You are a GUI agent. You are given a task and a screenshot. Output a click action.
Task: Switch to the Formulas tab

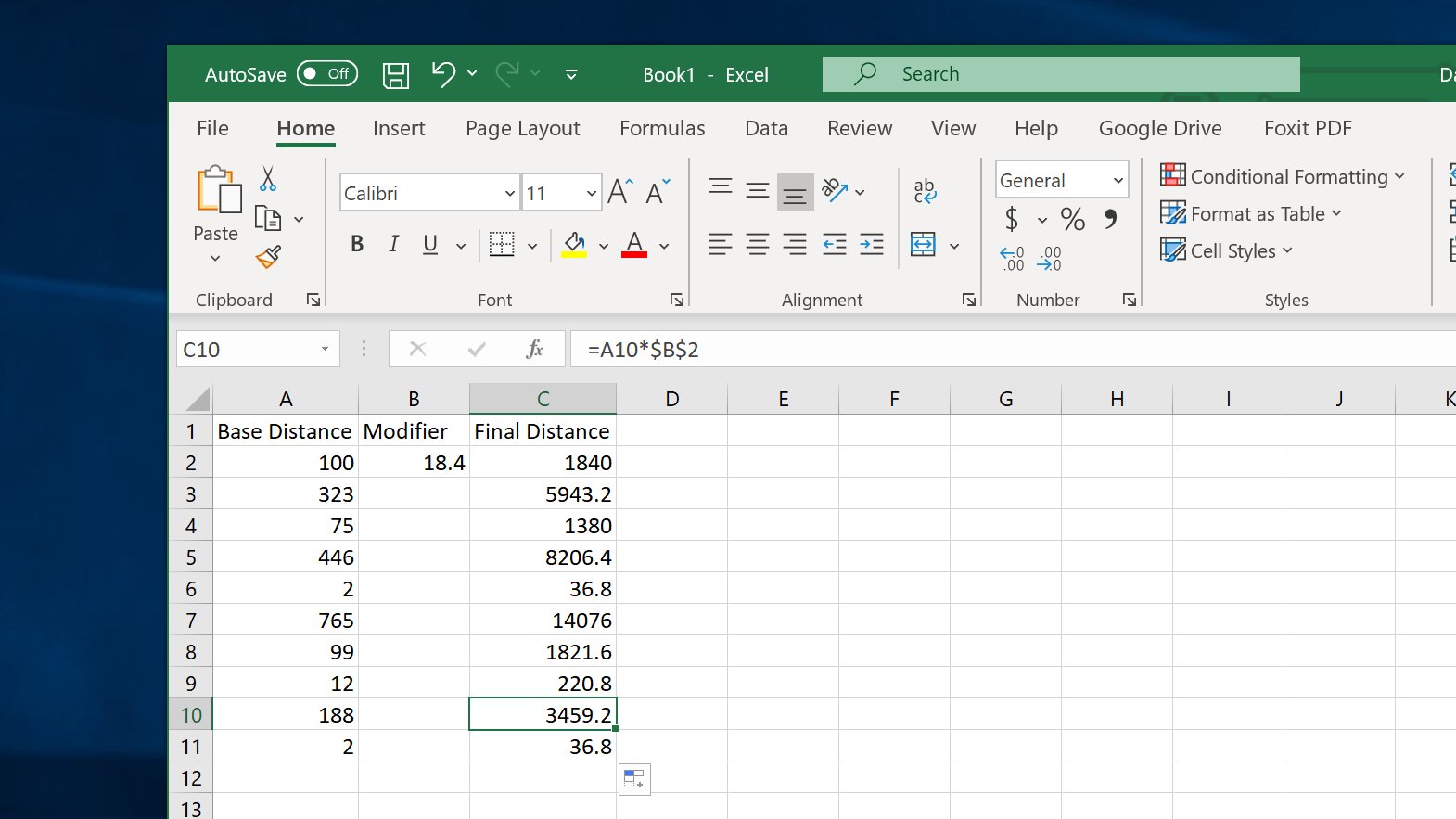[x=662, y=128]
